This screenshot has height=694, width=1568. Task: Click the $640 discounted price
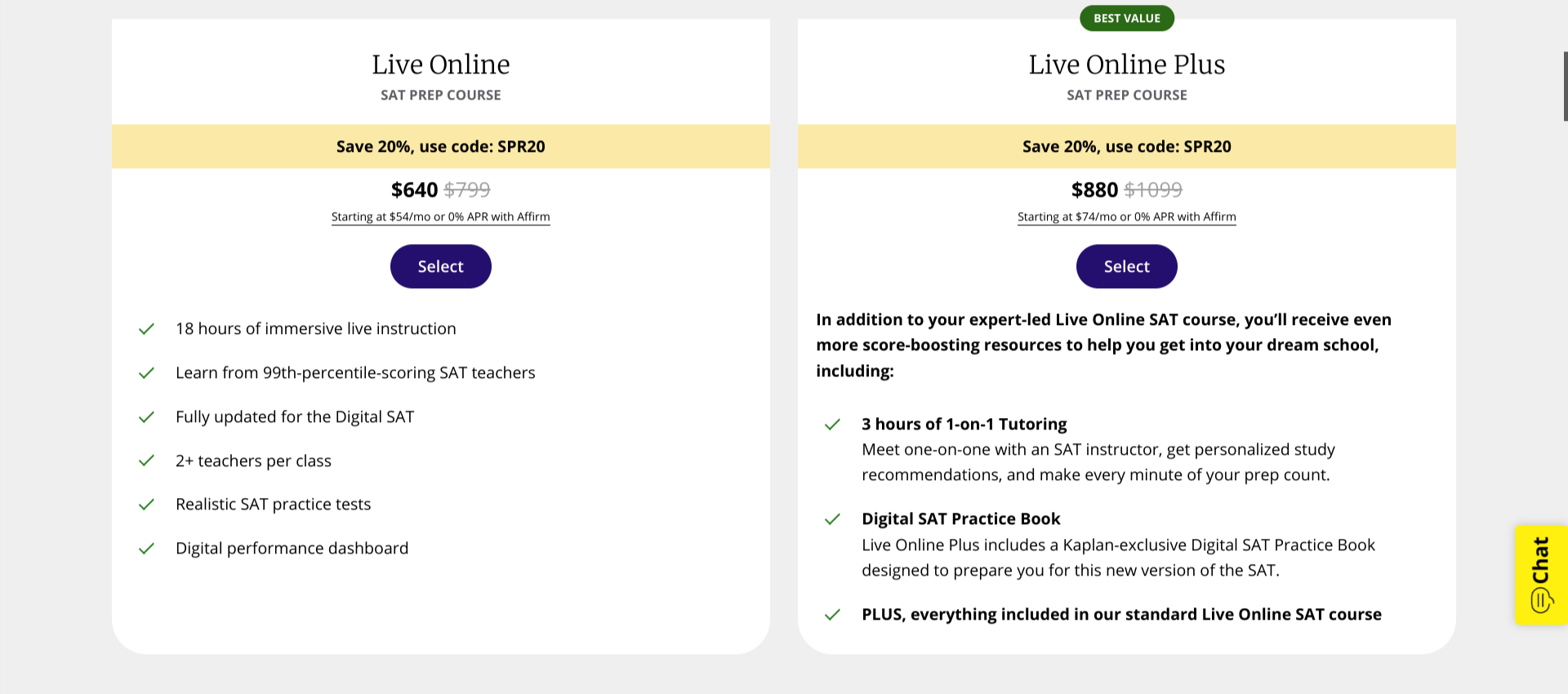pyautogui.click(x=414, y=190)
